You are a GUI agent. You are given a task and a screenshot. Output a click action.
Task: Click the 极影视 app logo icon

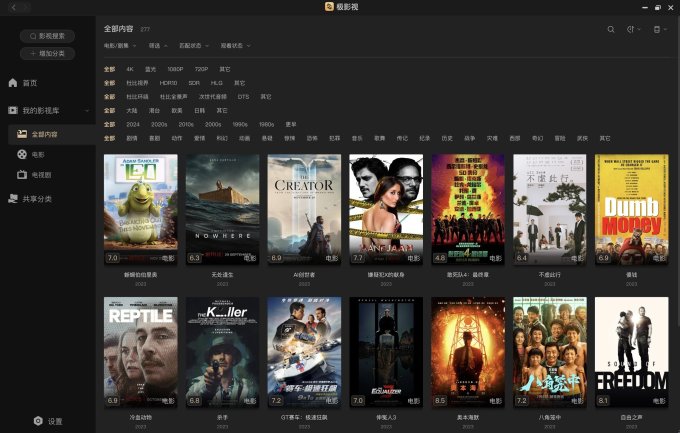pos(329,7)
